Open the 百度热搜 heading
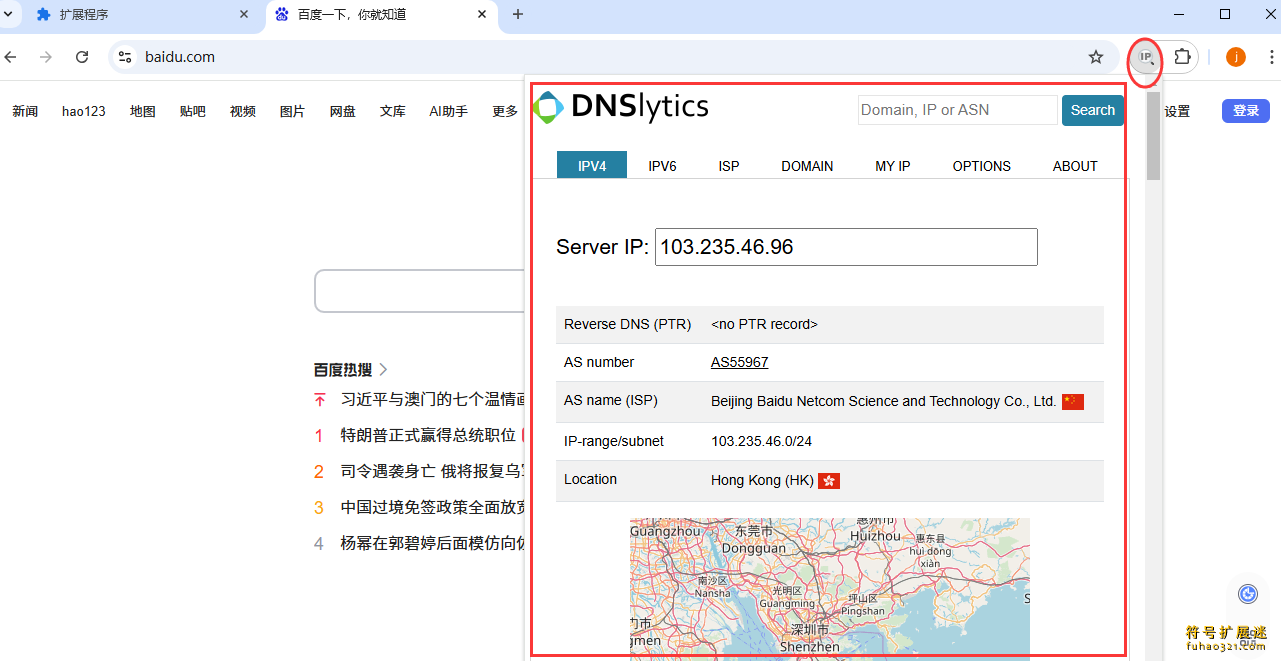 pos(343,369)
